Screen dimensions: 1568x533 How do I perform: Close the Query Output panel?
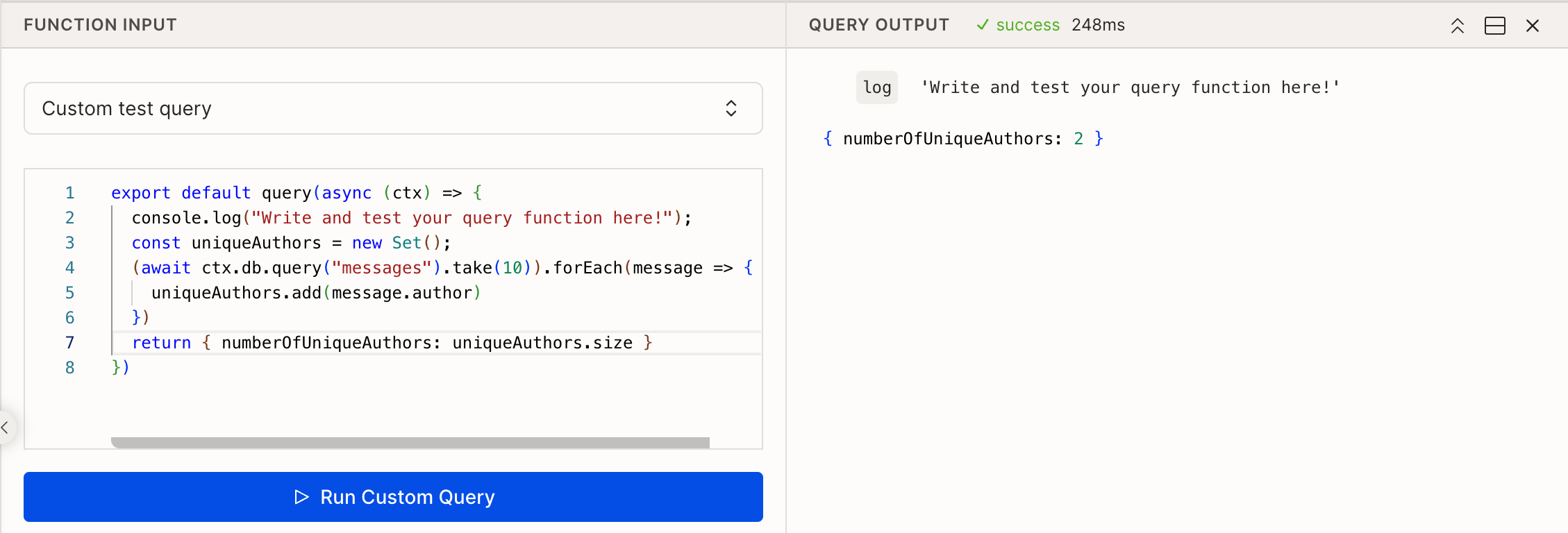(x=1533, y=26)
